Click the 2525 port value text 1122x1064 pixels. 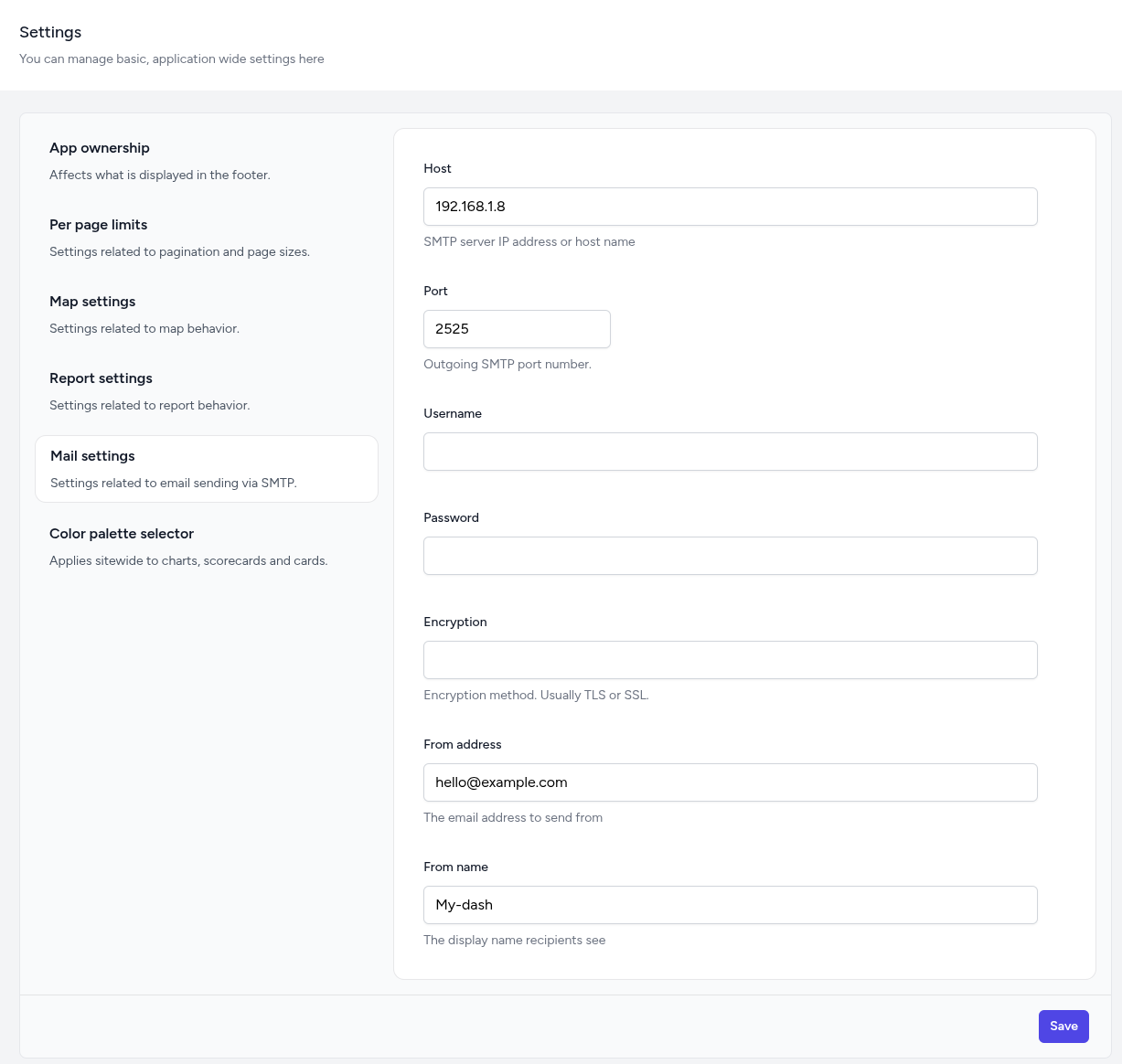(x=452, y=329)
